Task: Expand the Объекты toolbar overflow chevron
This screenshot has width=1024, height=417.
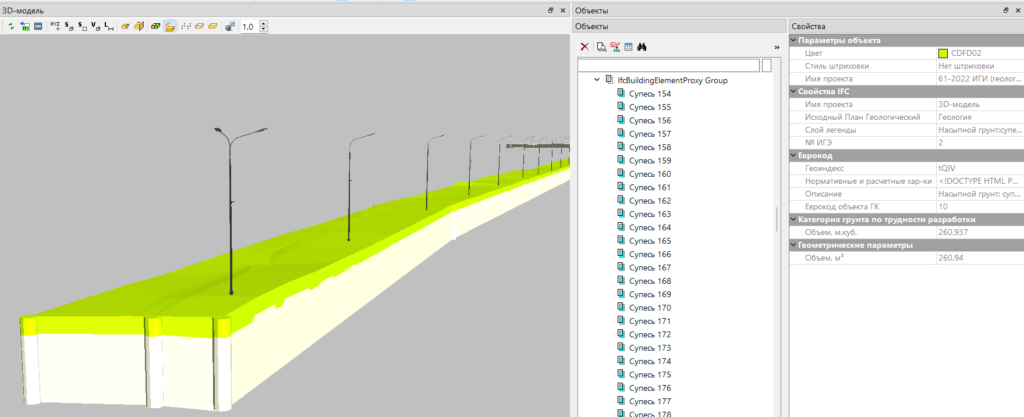Action: pos(777,47)
